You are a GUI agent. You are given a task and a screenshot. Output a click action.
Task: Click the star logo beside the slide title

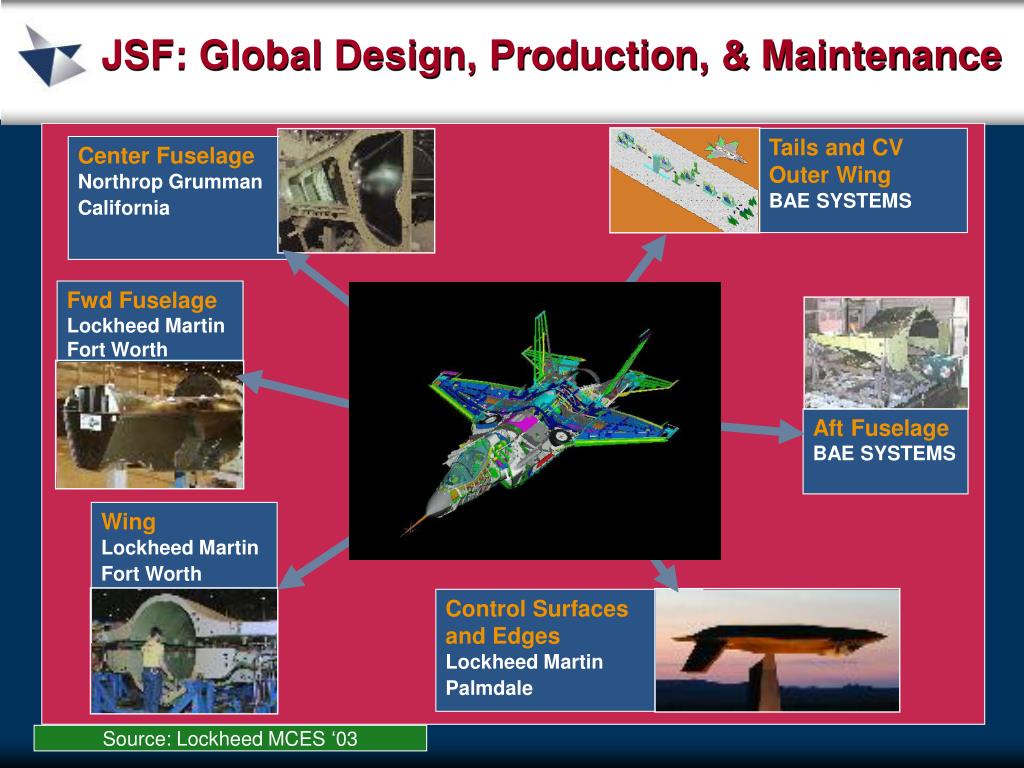[52, 56]
